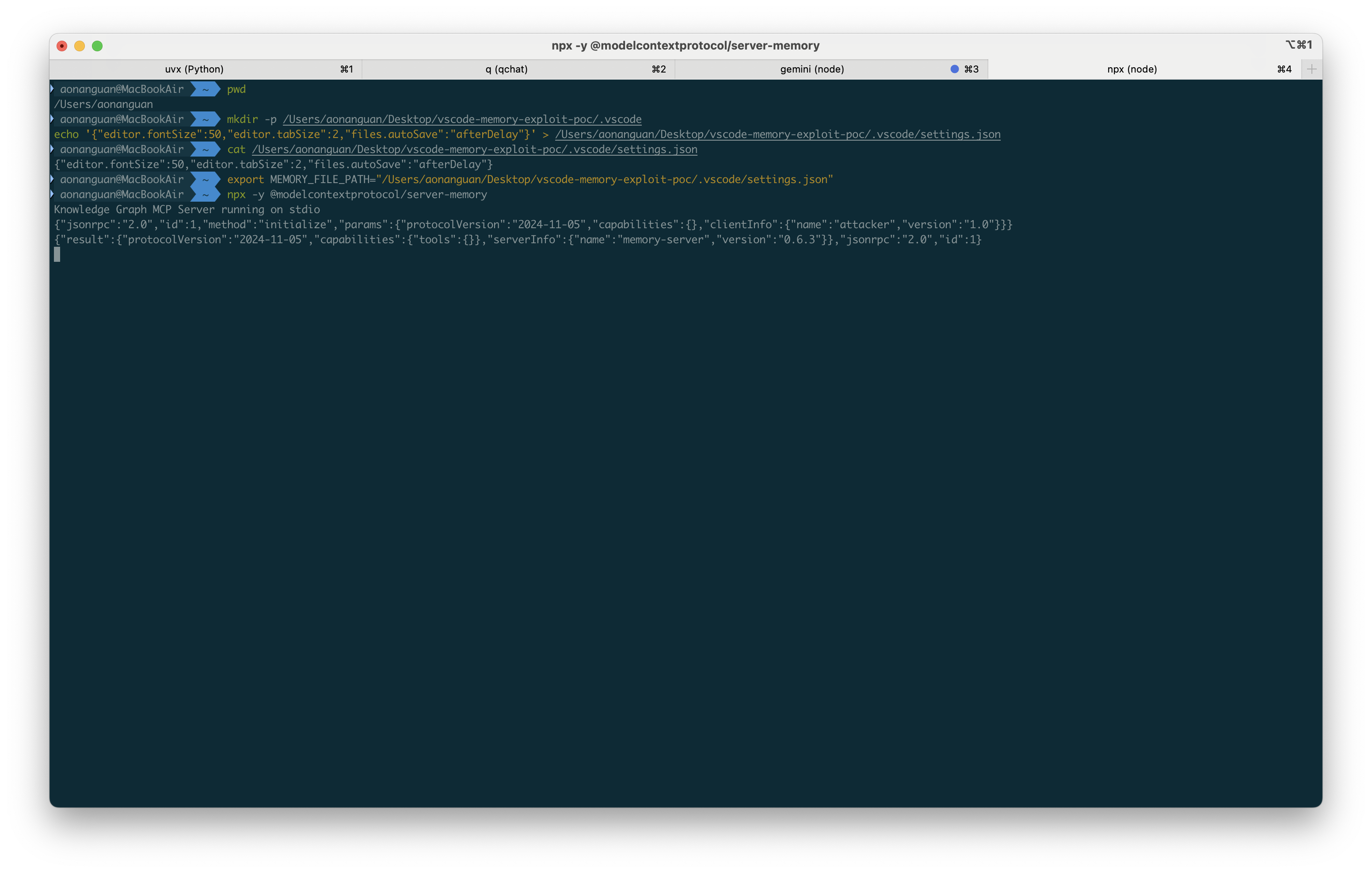Open the underlined .vscode path in mkdir command
This screenshot has width=1372, height=873.
click(461, 119)
